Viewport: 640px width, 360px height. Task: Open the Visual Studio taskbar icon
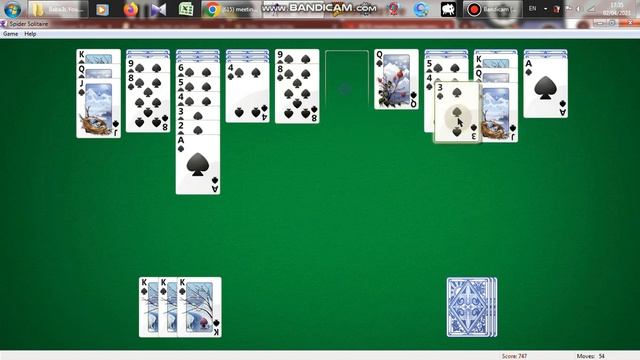click(x=158, y=9)
